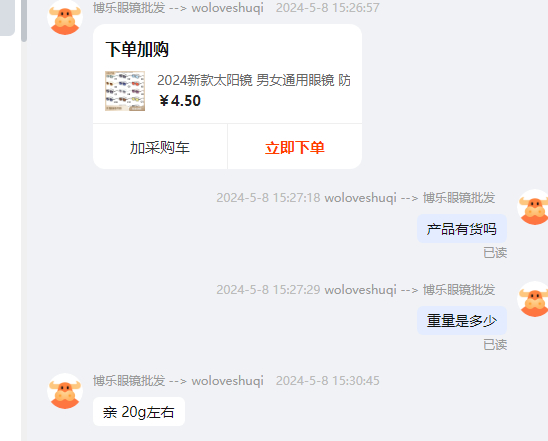Click the 下单加购 card heading

(137, 49)
